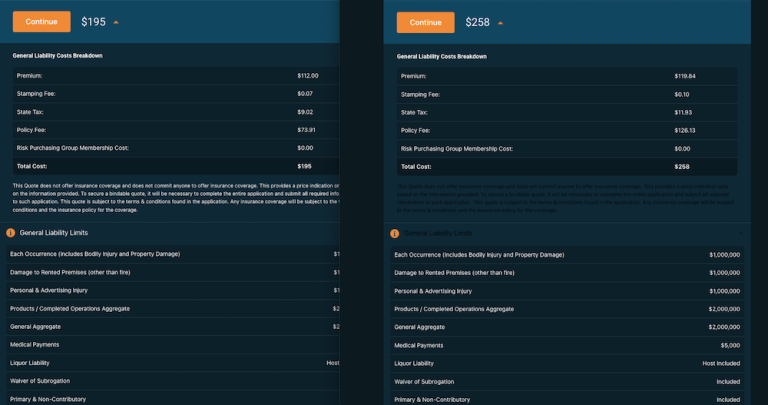Screen dimensions: 768x405
Task: Click the General Aggregate $2,000,000 row
Action: click(565, 327)
